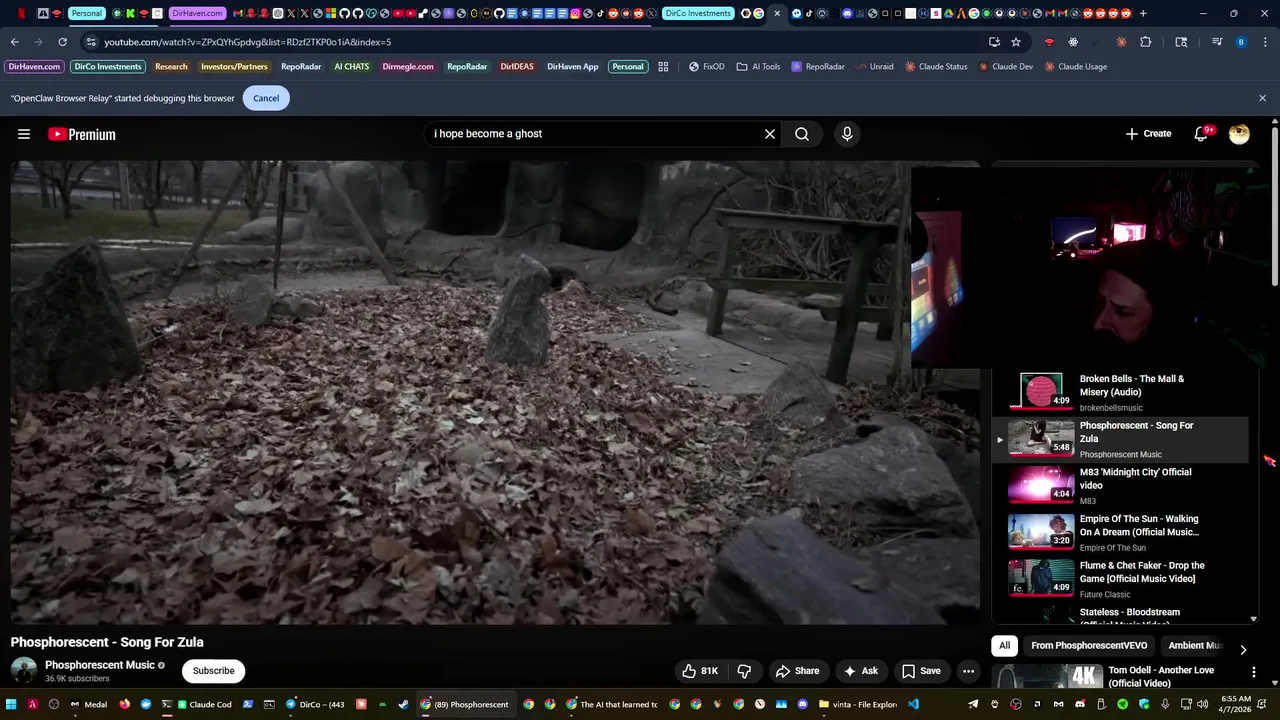Go to YouTube Premium home logo
Screen dimensions: 1280x720
(x=82, y=134)
